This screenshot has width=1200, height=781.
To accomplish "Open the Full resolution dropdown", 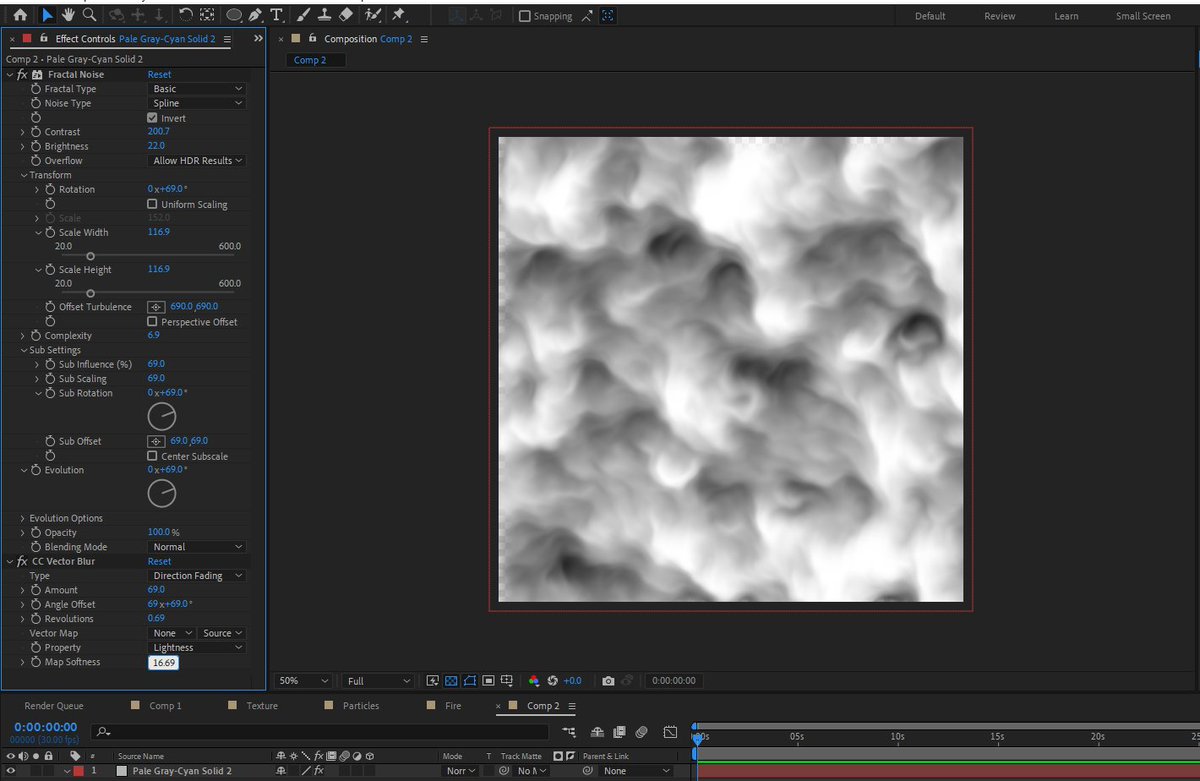I will click(x=377, y=681).
